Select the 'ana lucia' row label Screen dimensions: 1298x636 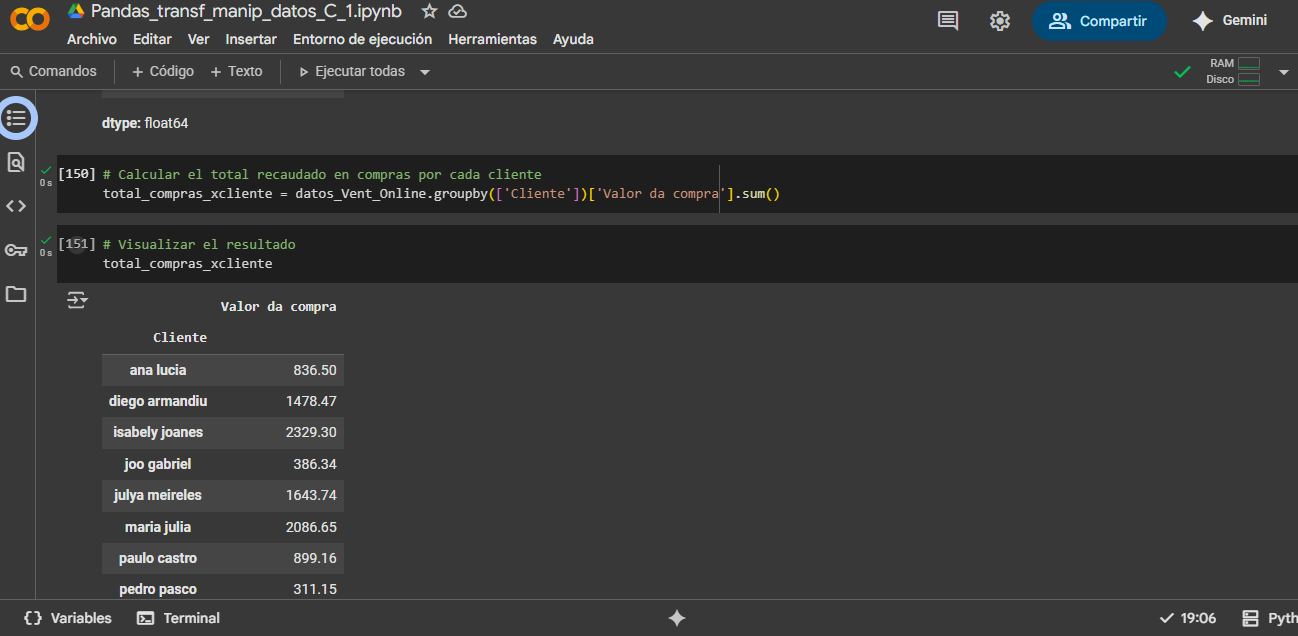tap(158, 370)
